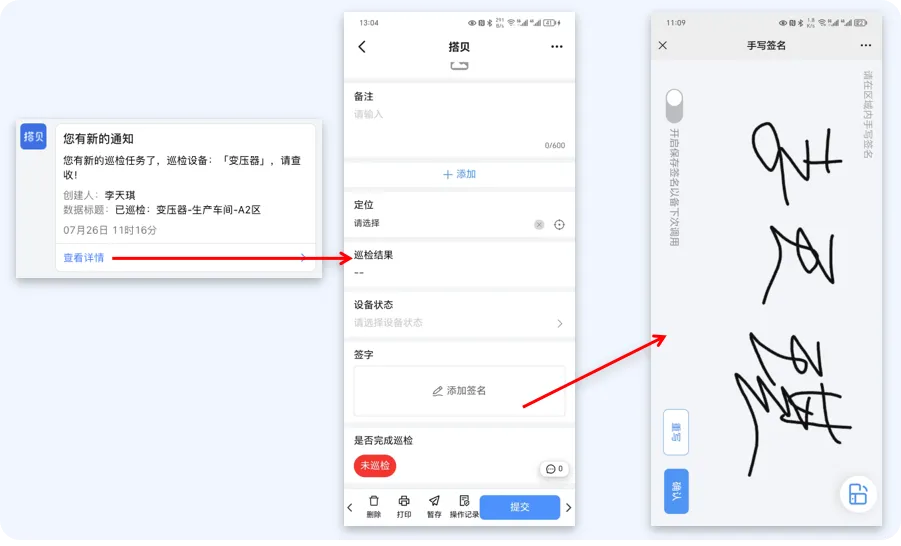Toggle the save-signature switch (开启保存签名)
901x546 pixels.
[x=675, y=105]
